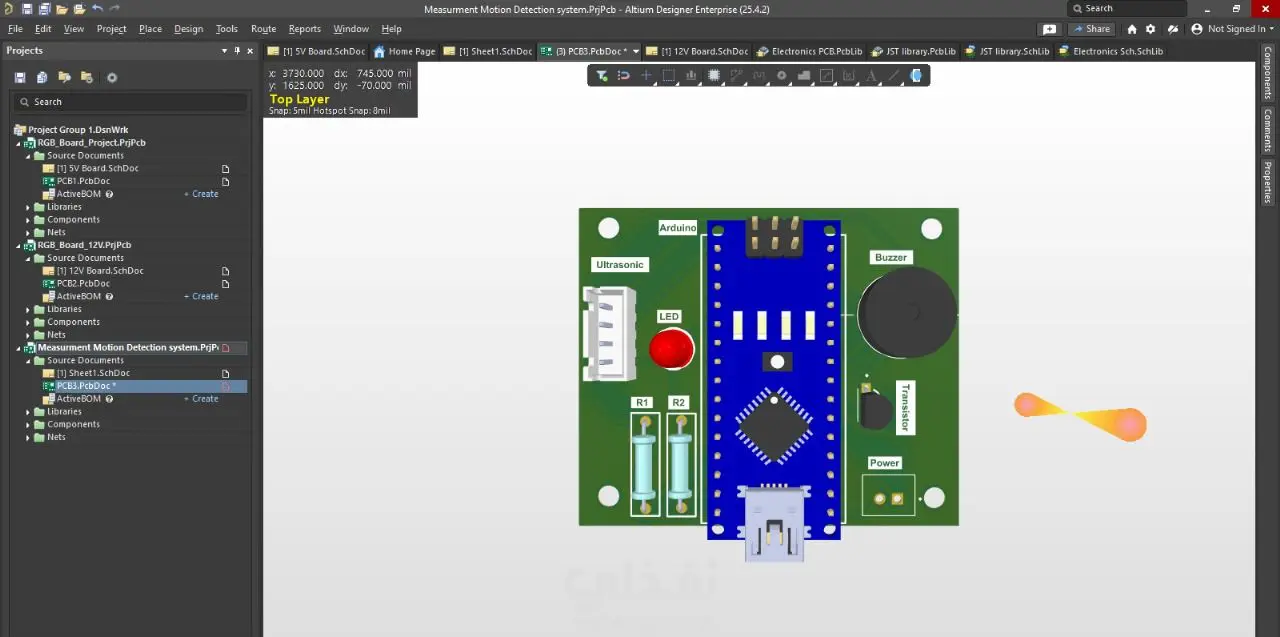Open Projects panel settings gear
Screen dimensions: 1280x637
pyautogui.click(x=112, y=77)
